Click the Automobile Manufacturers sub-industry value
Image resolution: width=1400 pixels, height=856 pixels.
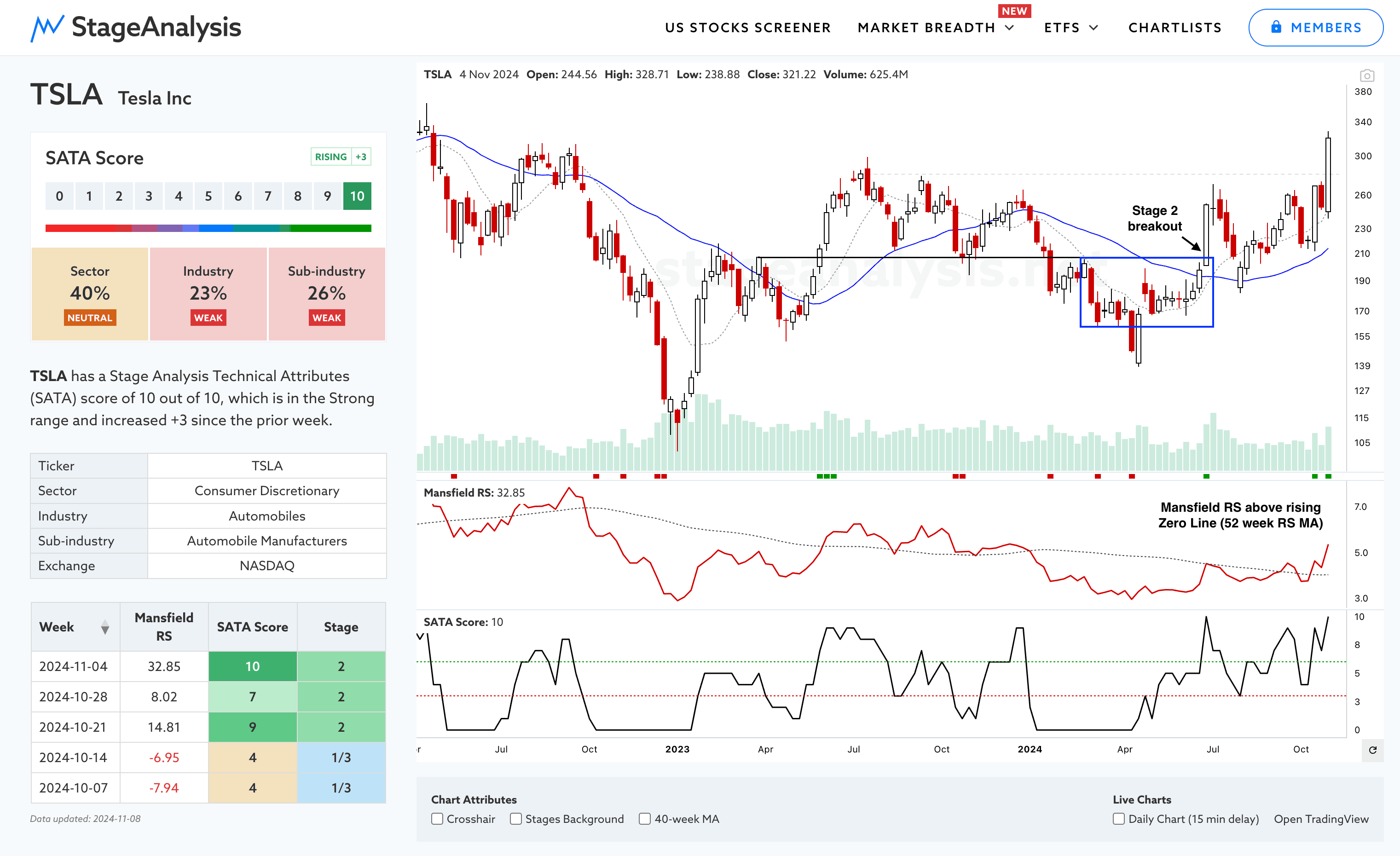click(266, 541)
